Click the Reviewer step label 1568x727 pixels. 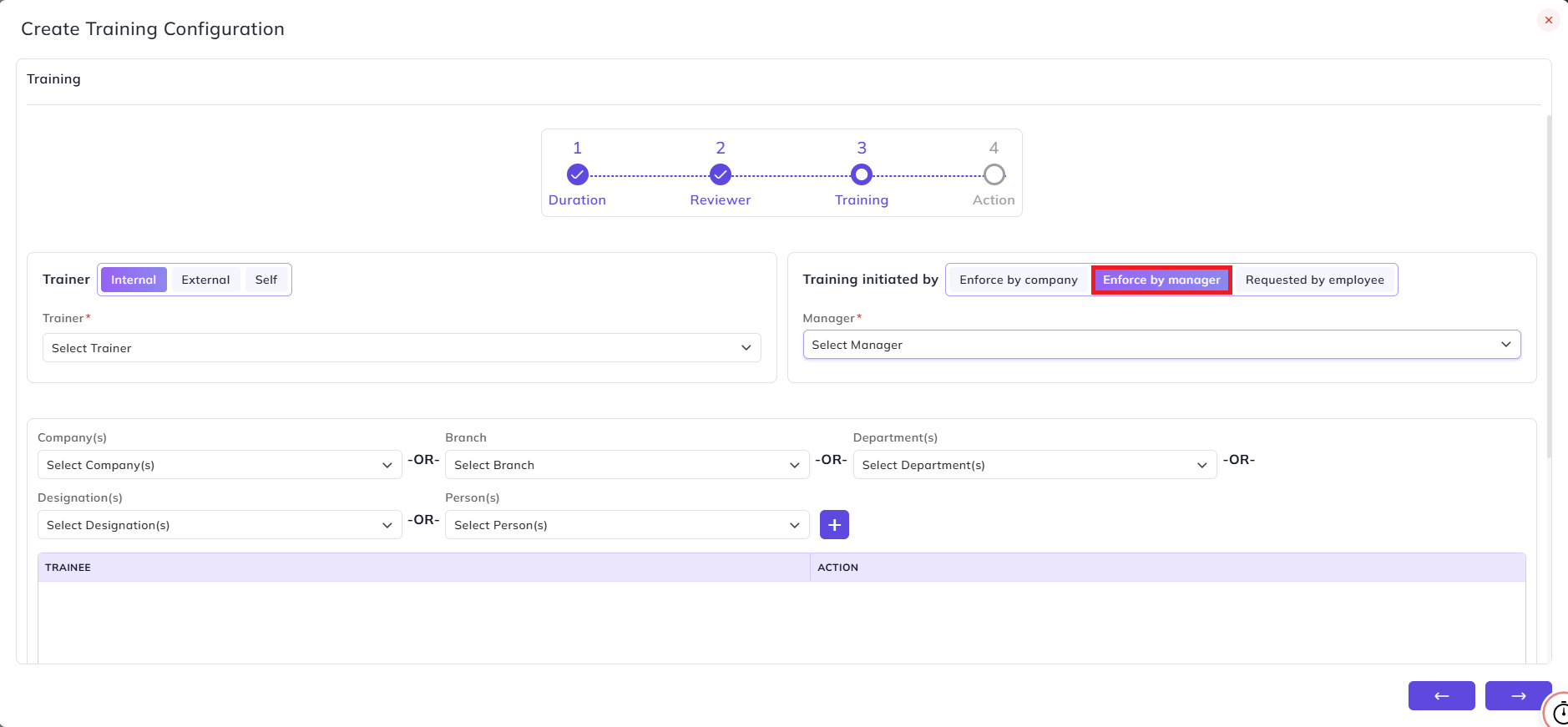tap(721, 200)
